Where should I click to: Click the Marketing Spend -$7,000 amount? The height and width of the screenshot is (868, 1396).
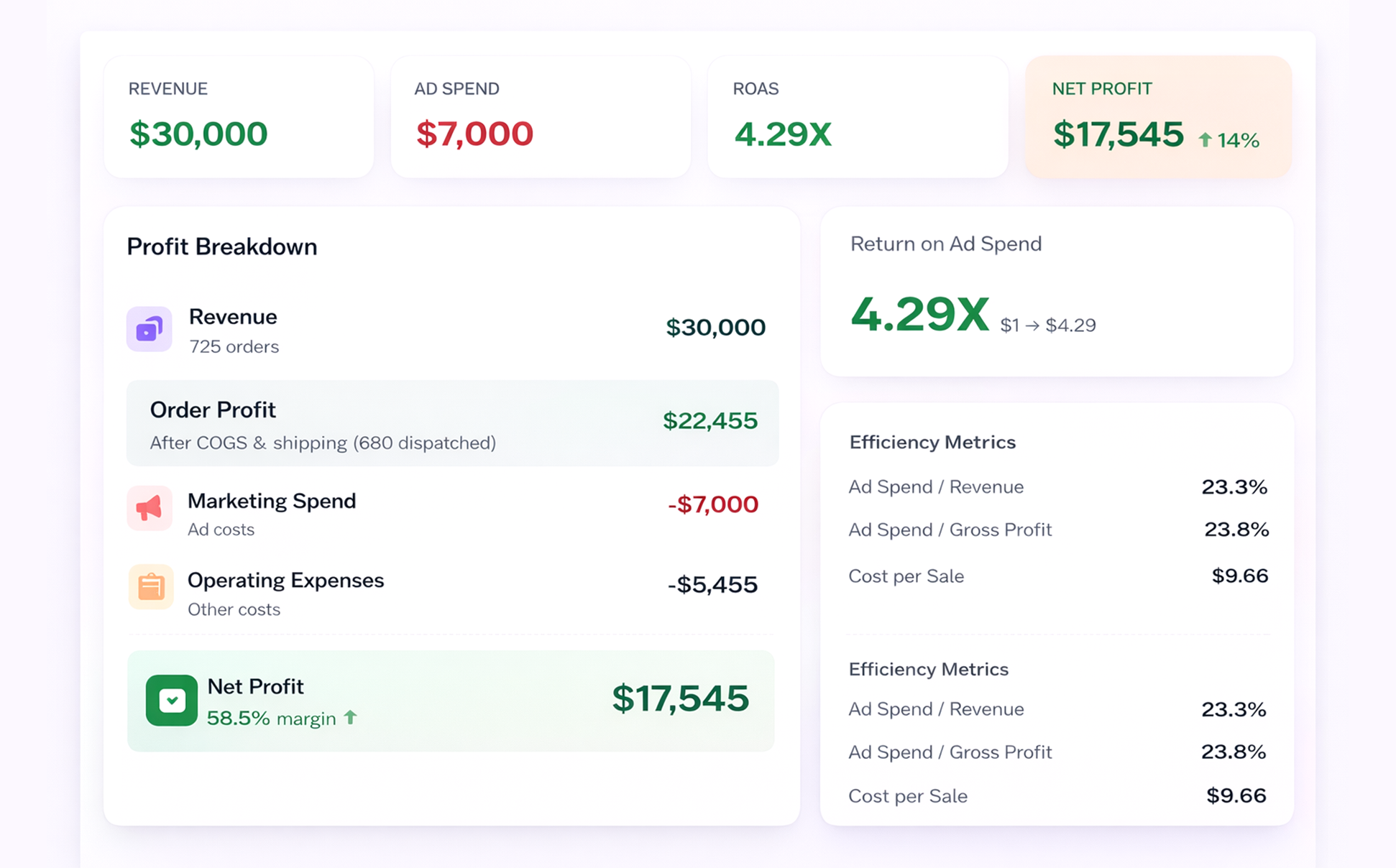[712, 504]
